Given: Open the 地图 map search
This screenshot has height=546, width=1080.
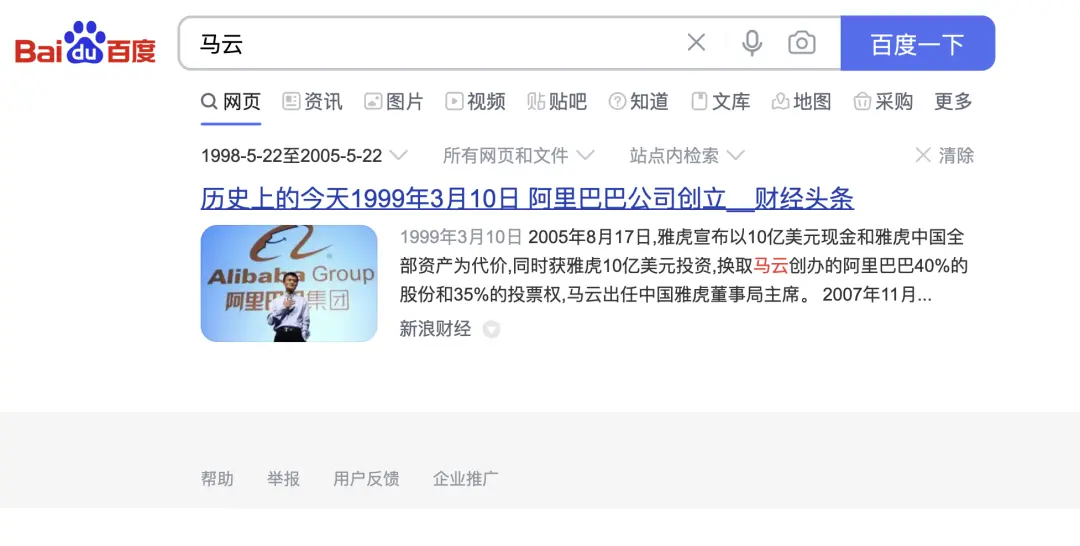Looking at the screenshot, I should point(801,101).
